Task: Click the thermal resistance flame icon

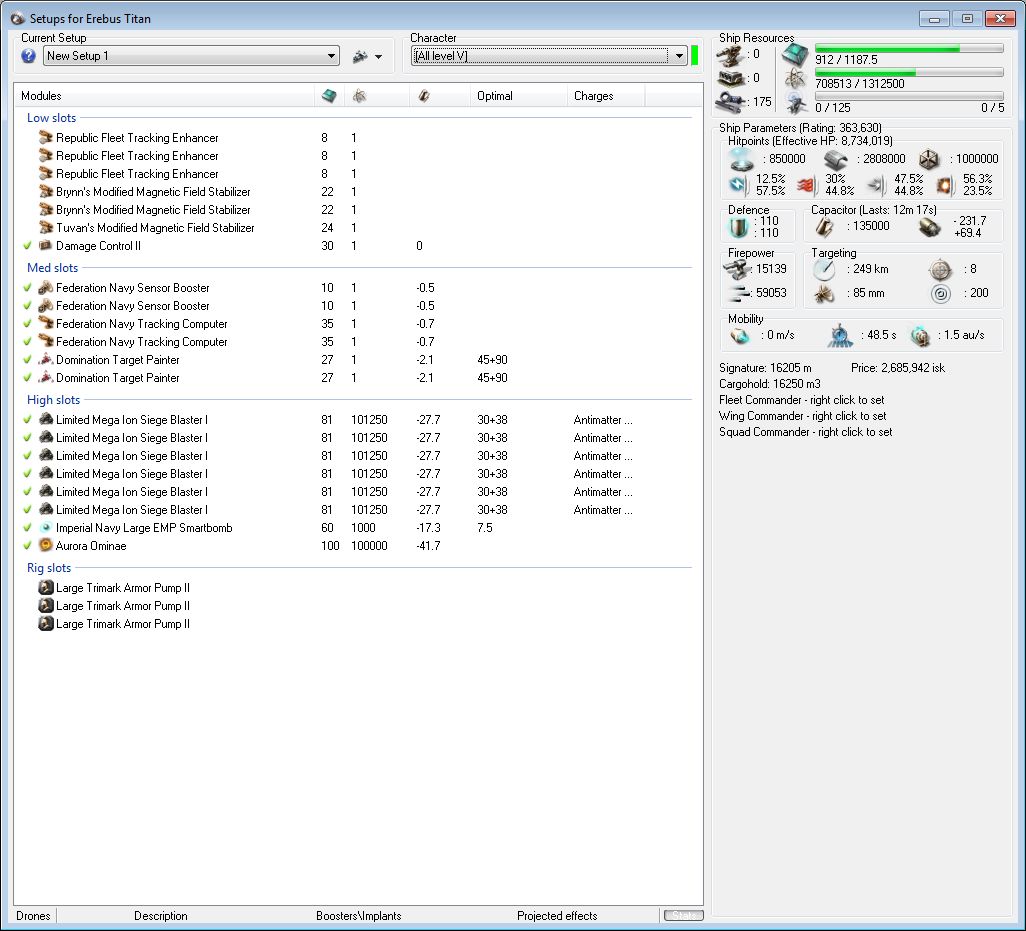Action: (x=807, y=186)
